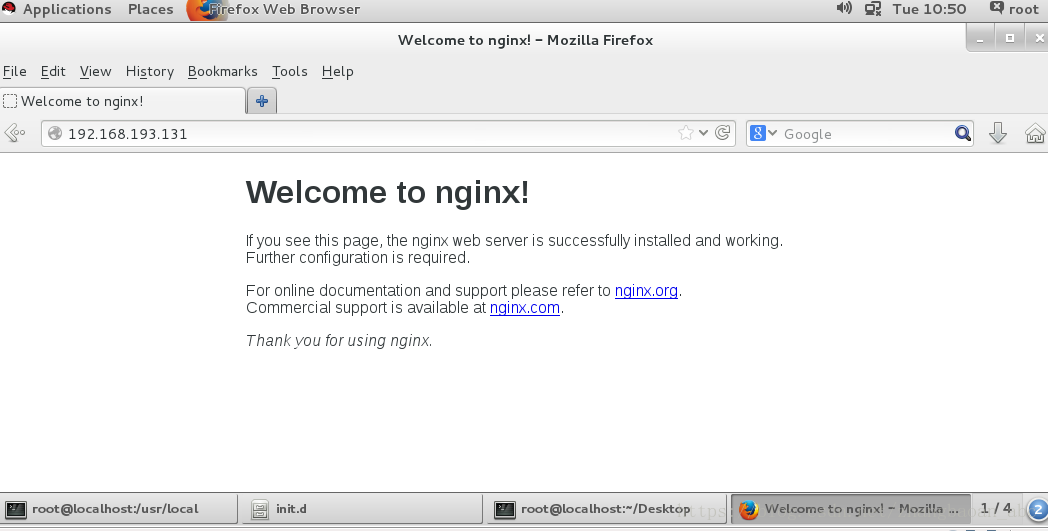Switch to the init.d window in taskbar
1048x531 pixels.
pos(362,509)
